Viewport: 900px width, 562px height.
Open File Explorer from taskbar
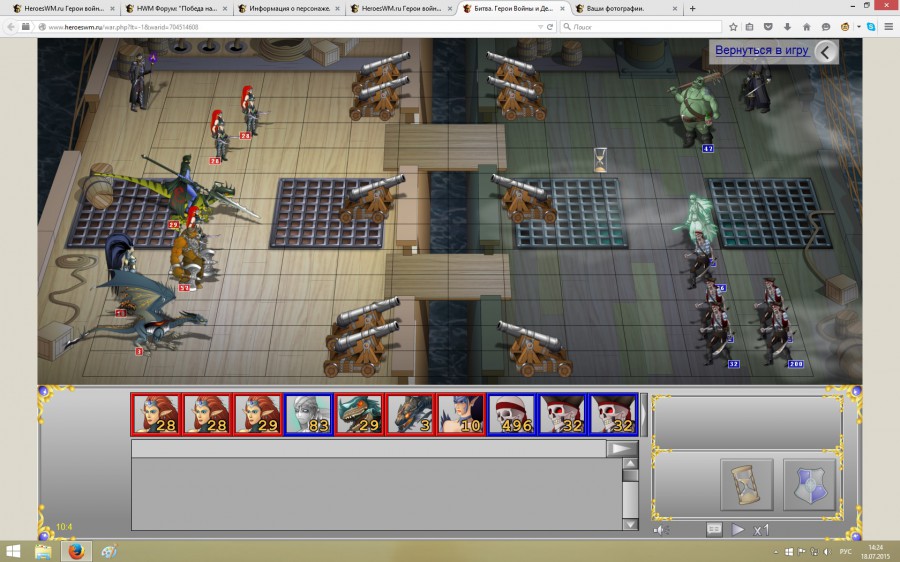[x=43, y=552]
